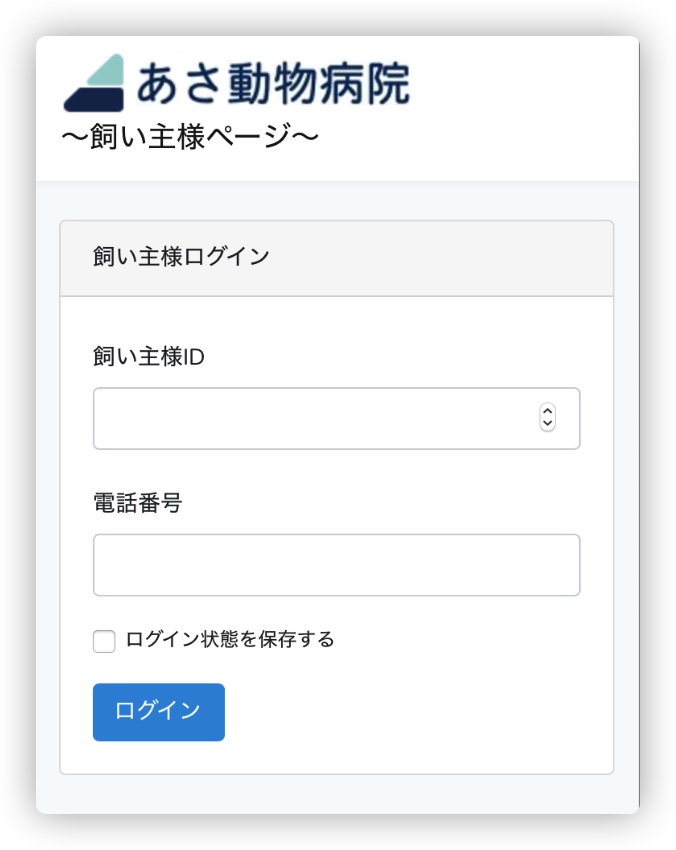The width and height of the screenshot is (676, 850).
Task: Focus the 電話番号 text input field
Action: click(337, 565)
